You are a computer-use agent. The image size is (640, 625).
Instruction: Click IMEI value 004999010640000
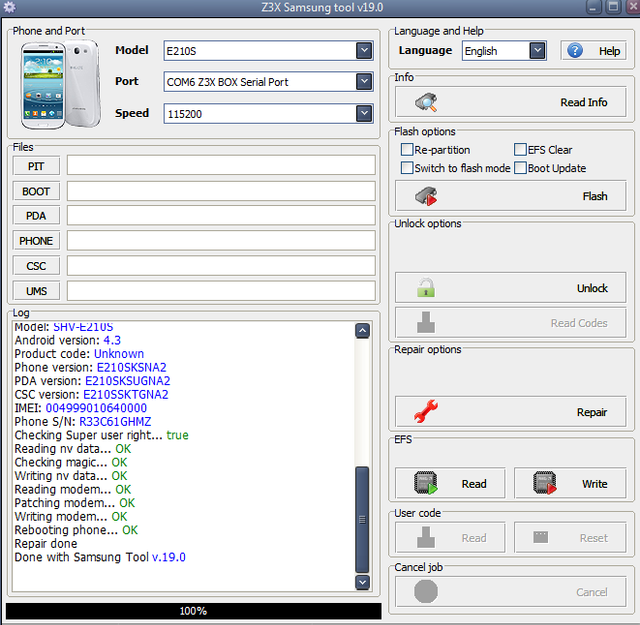coord(96,408)
